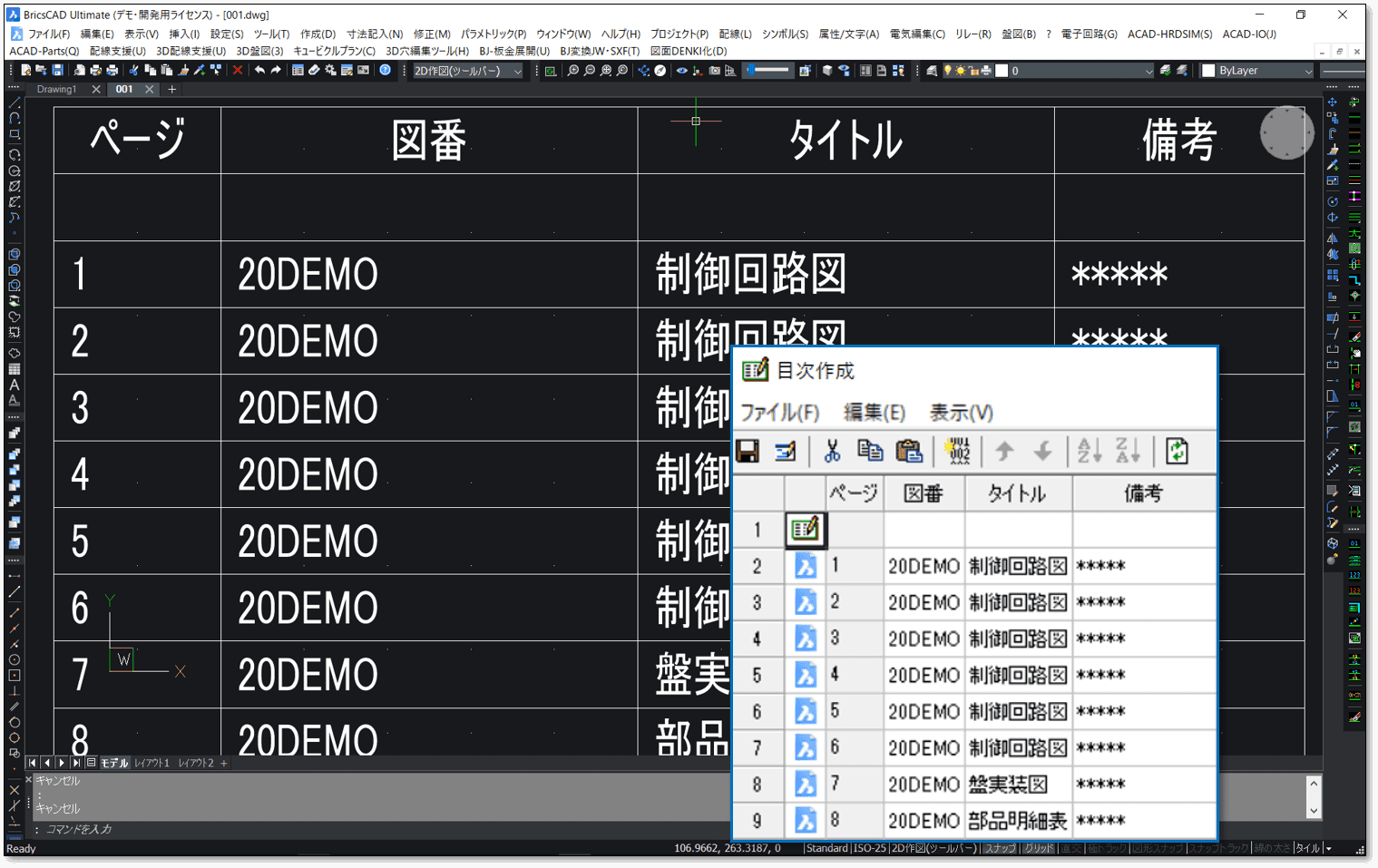The width and height of the screenshot is (1378, 868).
Task: Click the save icon in BricsCAD toolbar
Action: click(57, 70)
